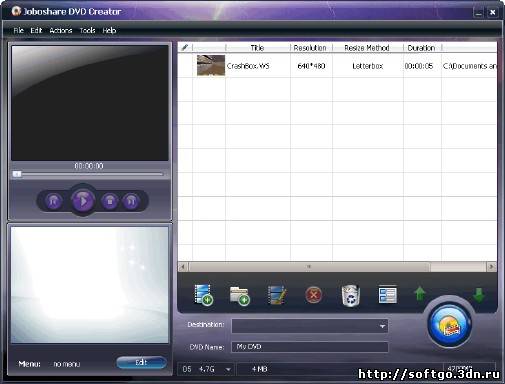Image resolution: width=505 pixels, height=384 pixels.
Task: Select the CrashBox video thumbnail
Action: click(211, 65)
